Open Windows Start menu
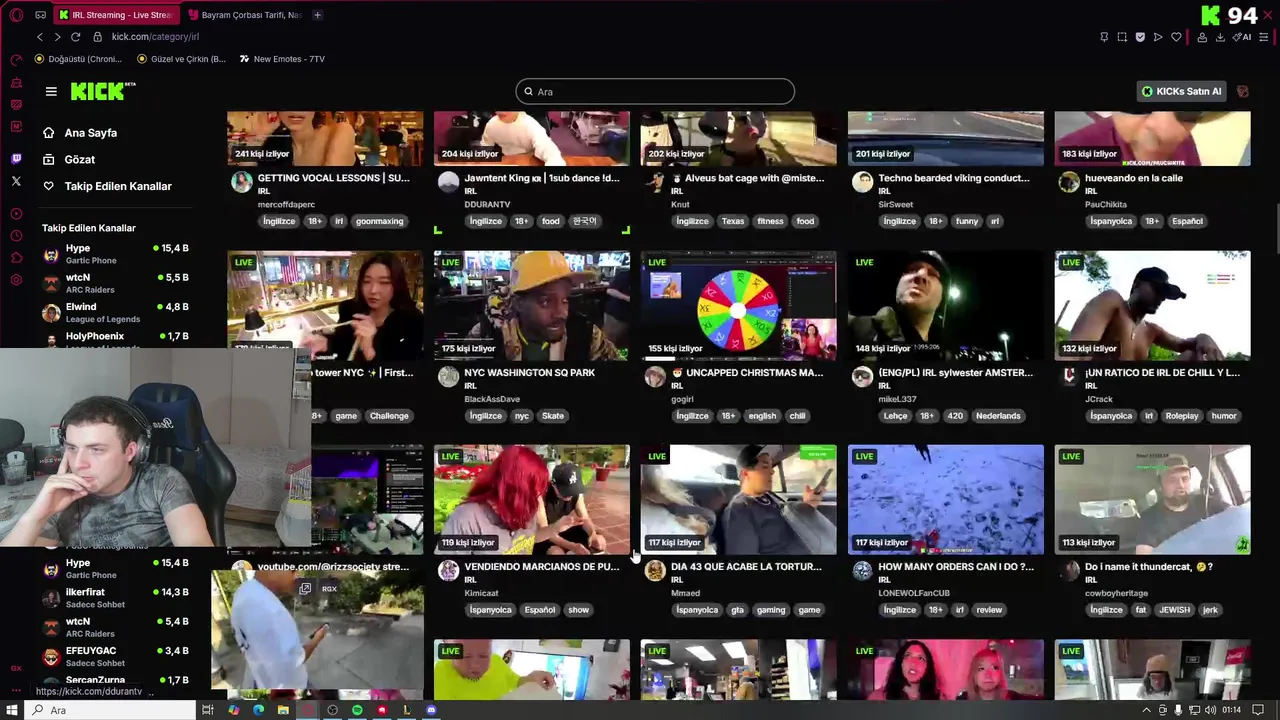Screen dimensions: 1280x720 [12, 710]
